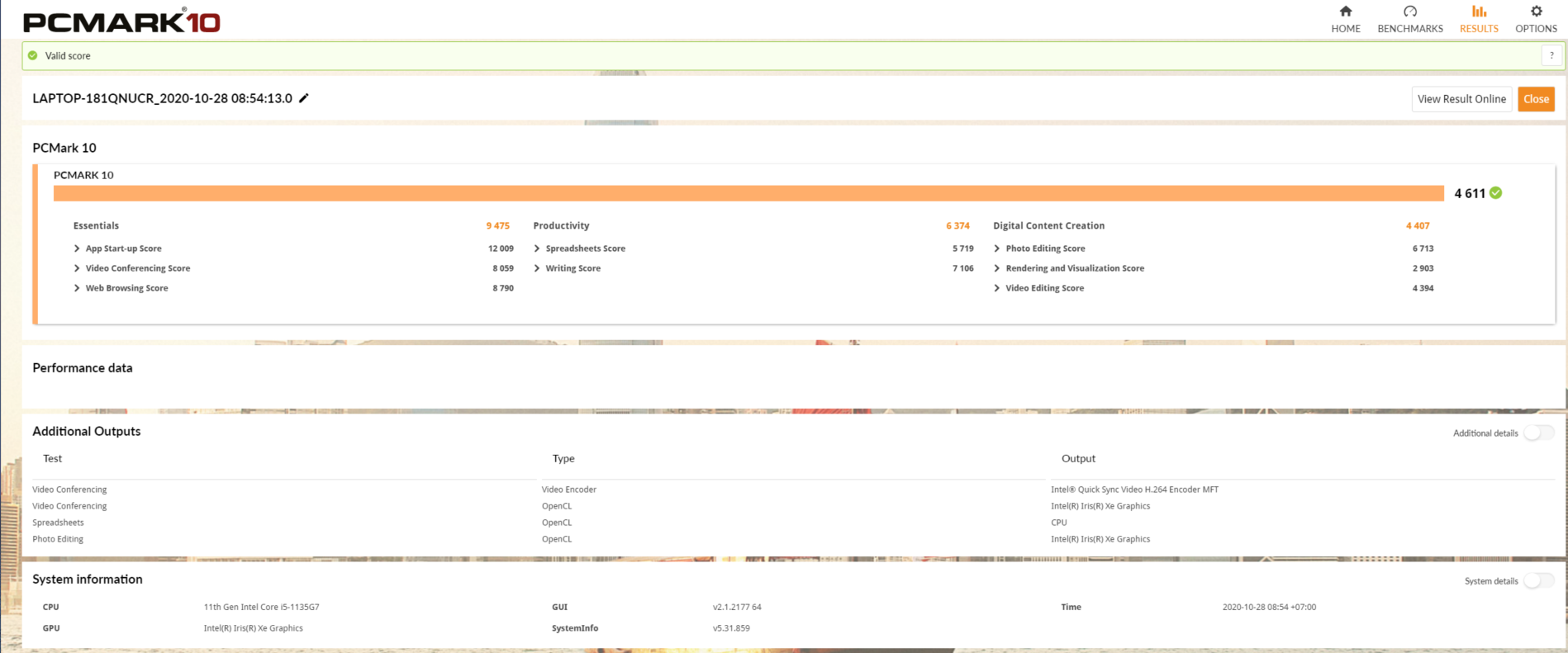
Task: Click the GUI version v2.1.2177 64
Action: pos(737,607)
